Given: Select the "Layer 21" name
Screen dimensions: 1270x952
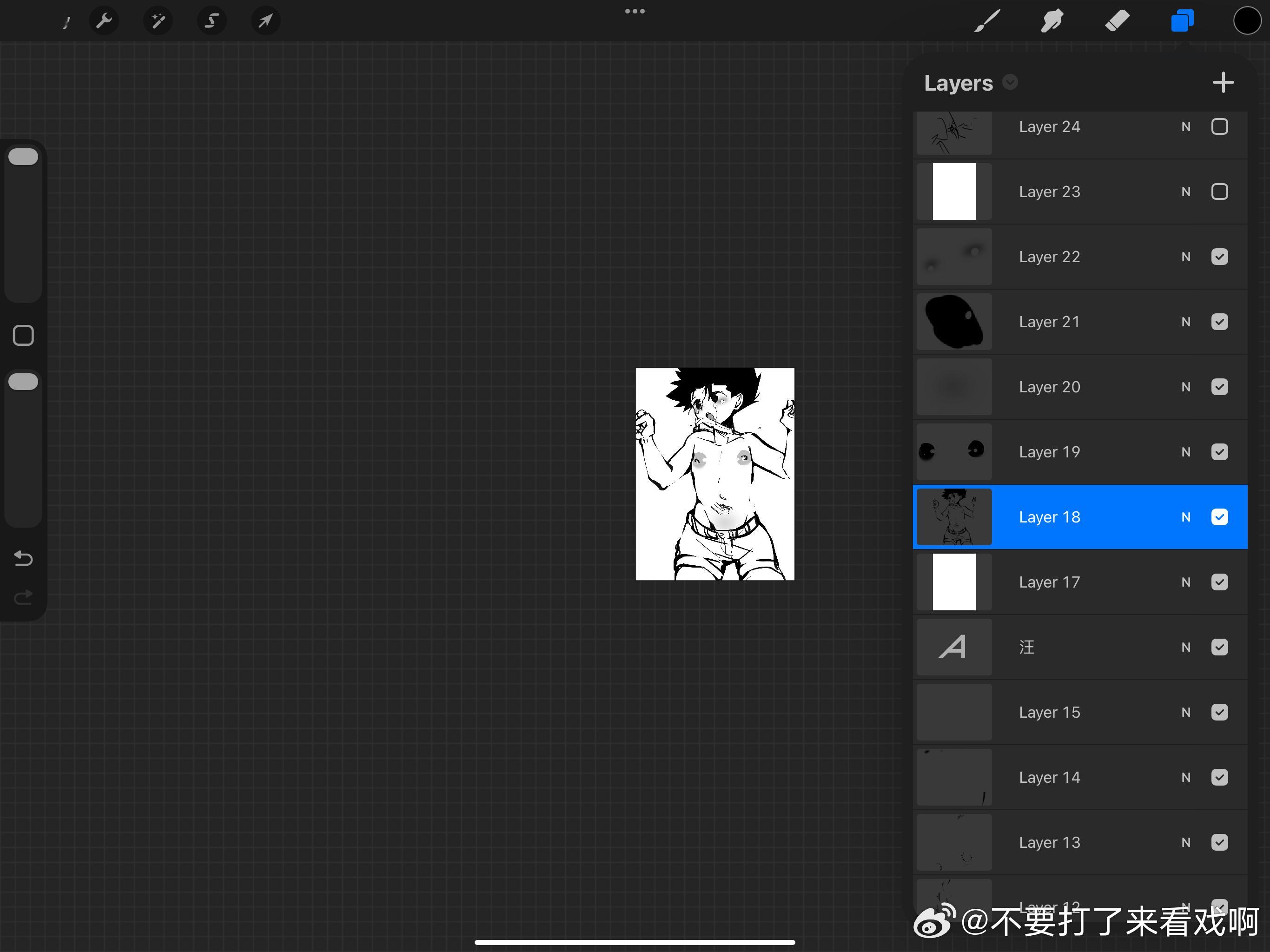Looking at the screenshot, I should [x=1050, y=322].
